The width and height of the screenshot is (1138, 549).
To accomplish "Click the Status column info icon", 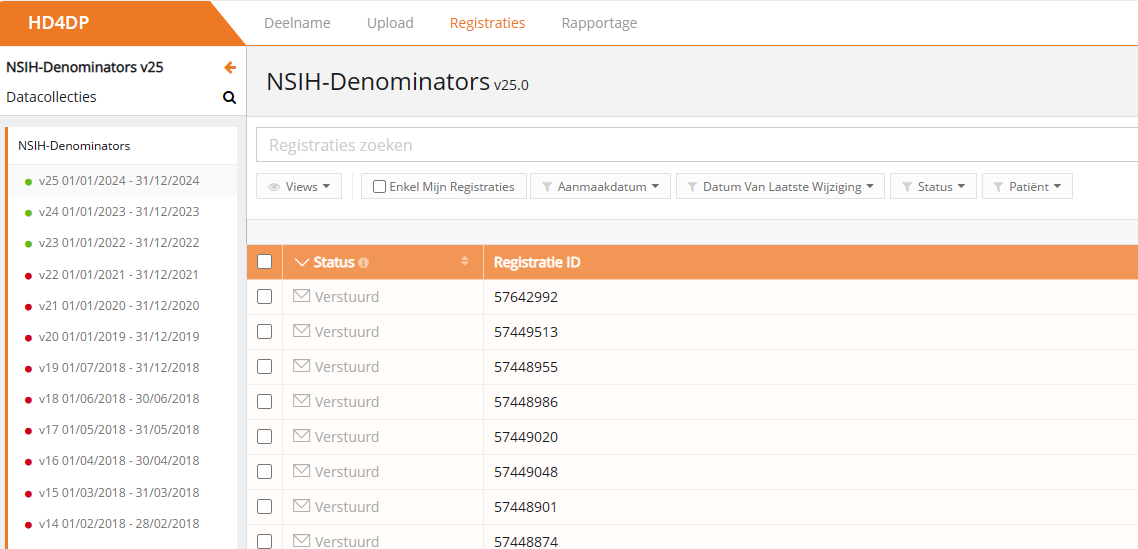I will pyautogui.click(x=364, y=263).
